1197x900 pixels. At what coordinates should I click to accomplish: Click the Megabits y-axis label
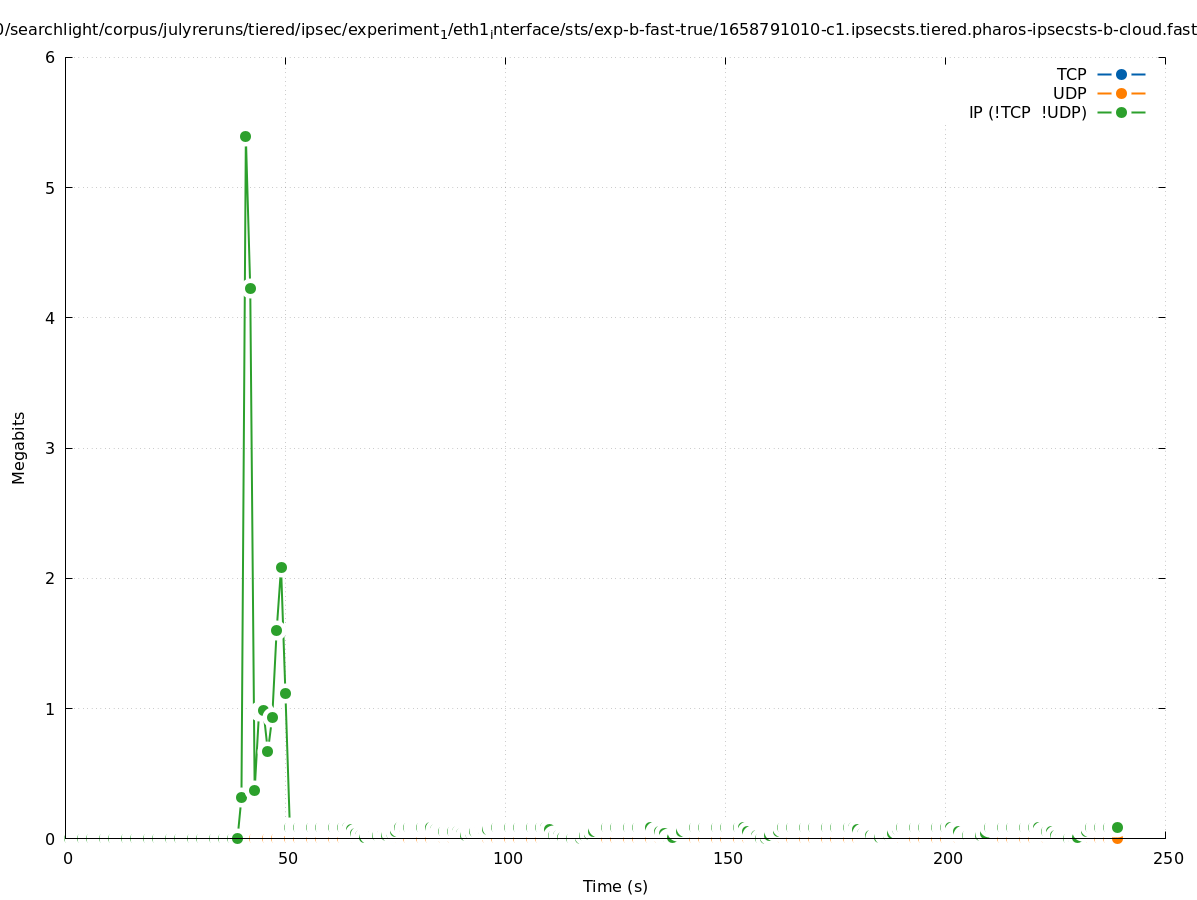click(19, 447)
